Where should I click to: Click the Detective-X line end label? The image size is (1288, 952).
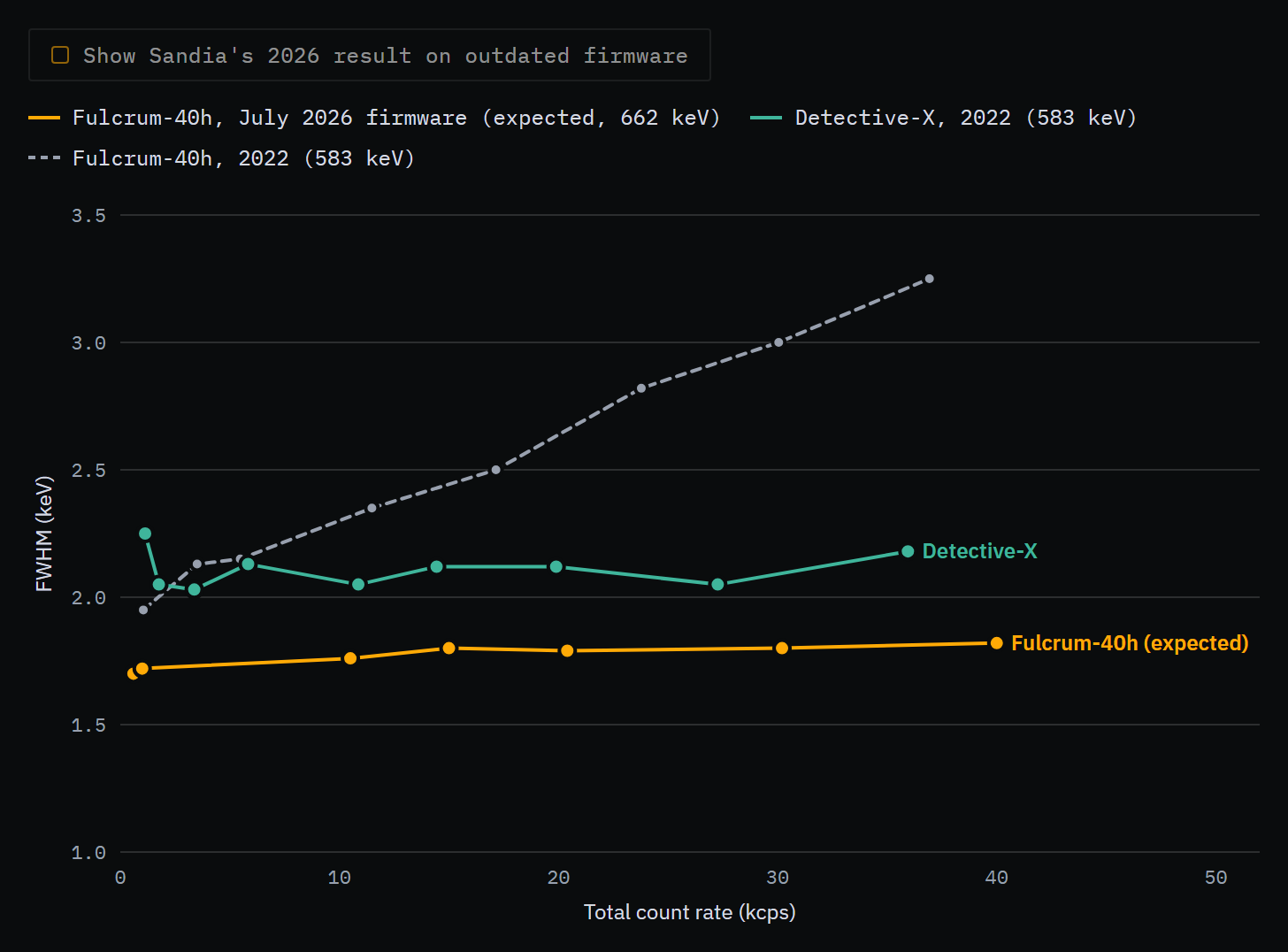(979, 551)
